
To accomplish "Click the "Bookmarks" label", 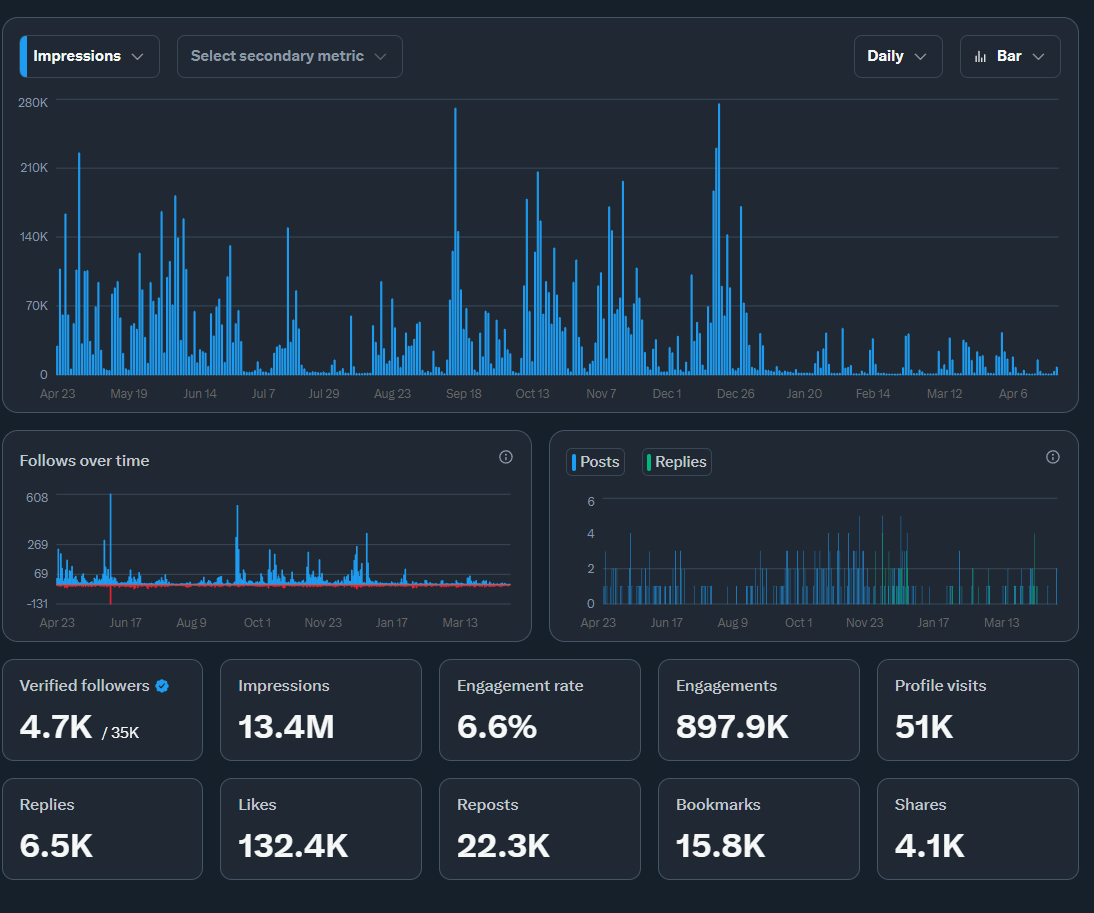I will click(718, 804).
